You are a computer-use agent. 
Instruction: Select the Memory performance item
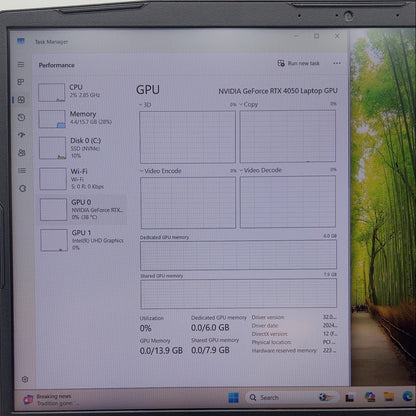(x=82, y=119)
